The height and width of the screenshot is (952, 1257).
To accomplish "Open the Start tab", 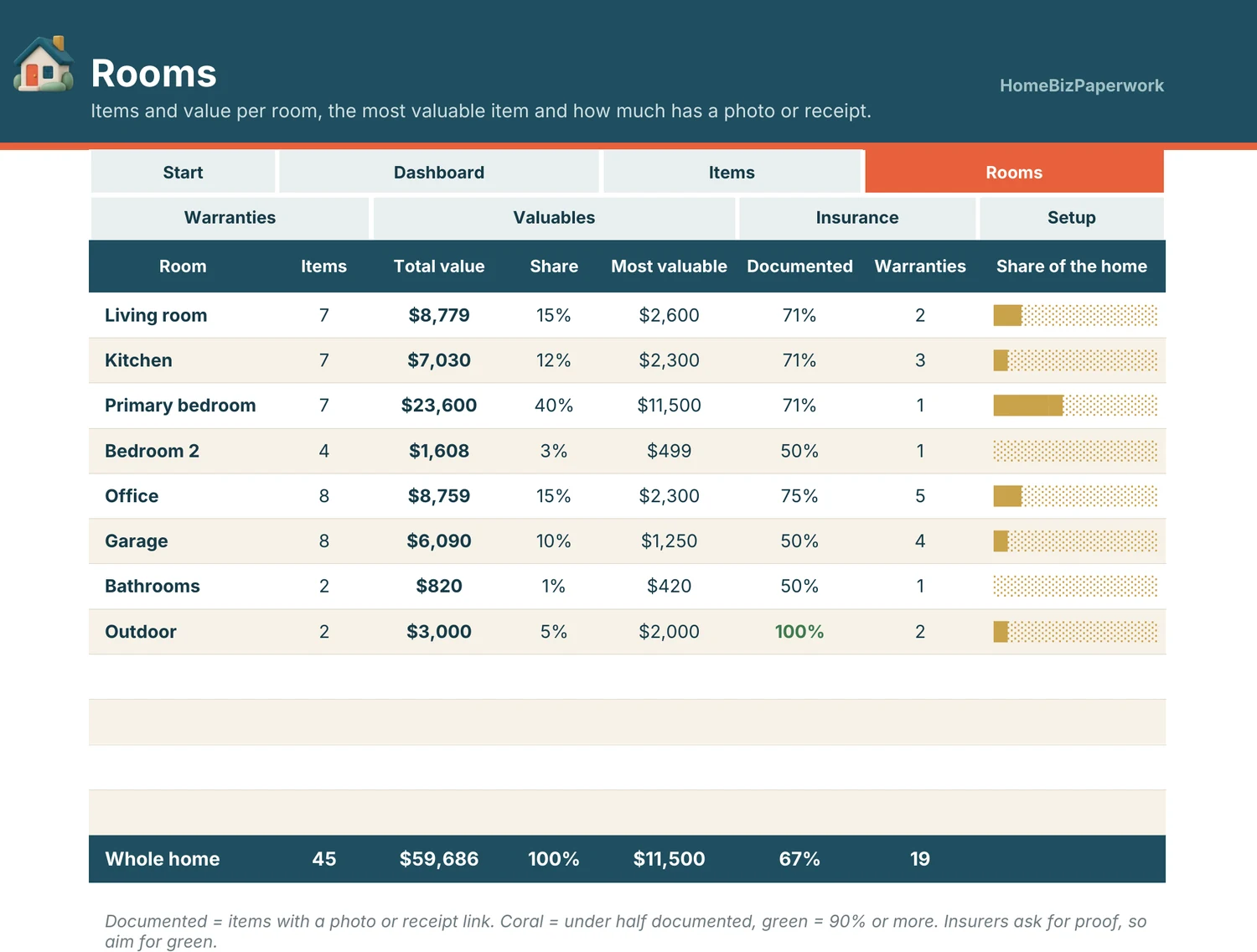I will coord(183,172).
